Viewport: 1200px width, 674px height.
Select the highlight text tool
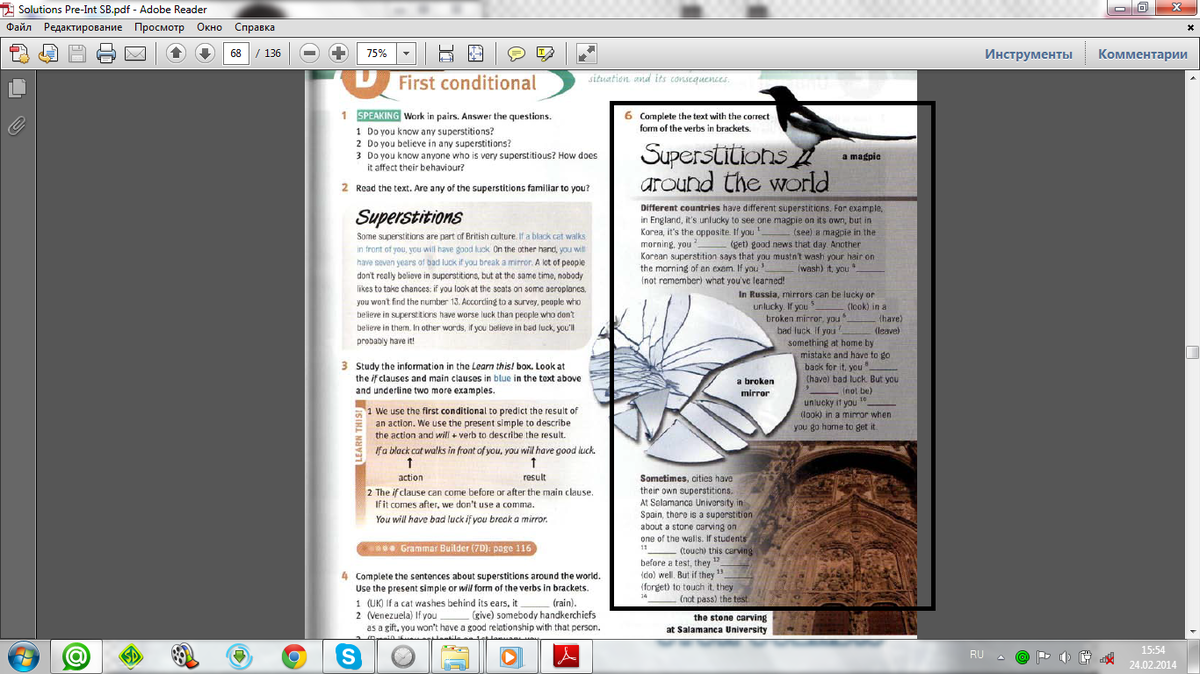click(x=545, y=53)
